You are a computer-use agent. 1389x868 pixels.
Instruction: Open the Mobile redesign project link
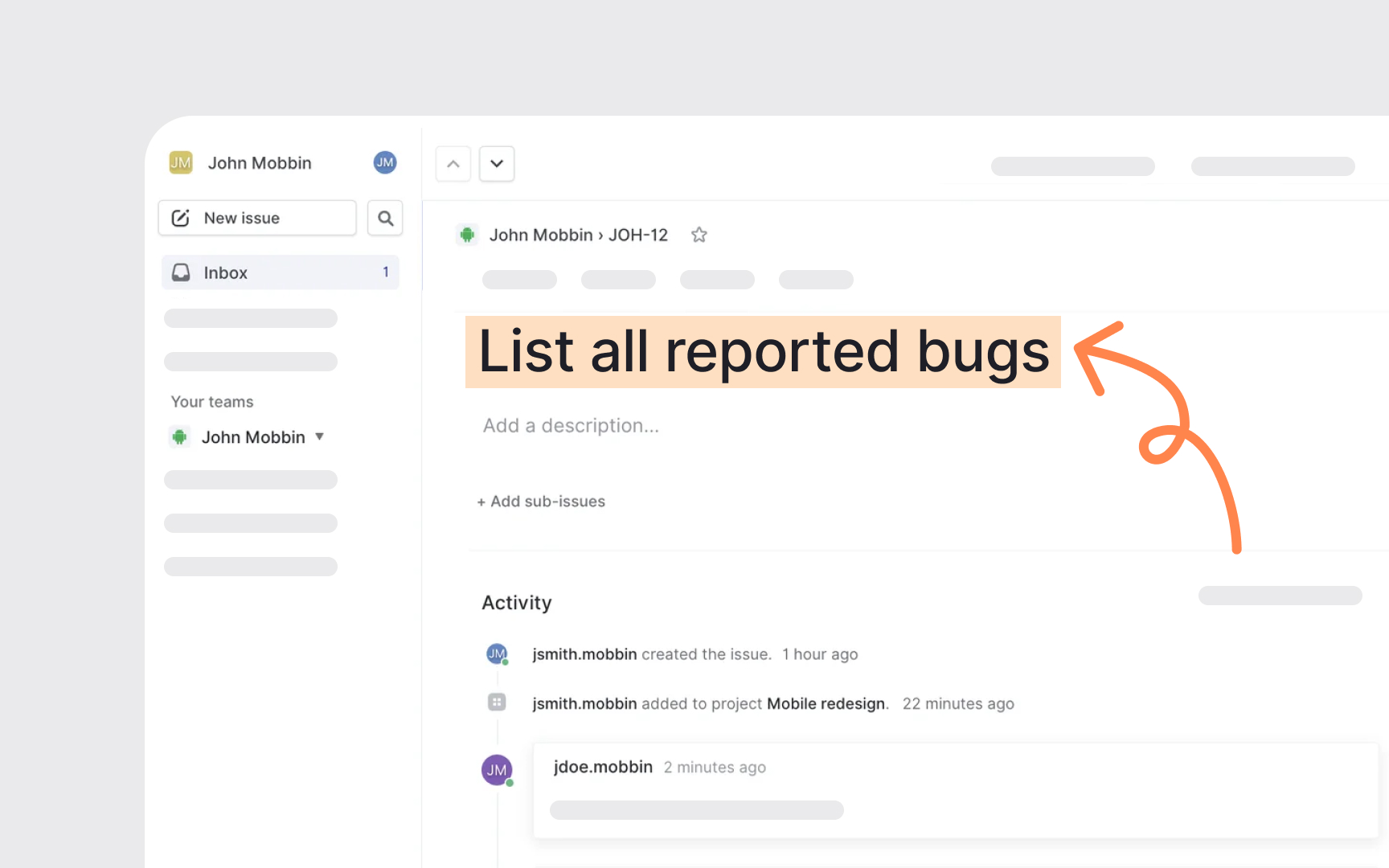826,703
